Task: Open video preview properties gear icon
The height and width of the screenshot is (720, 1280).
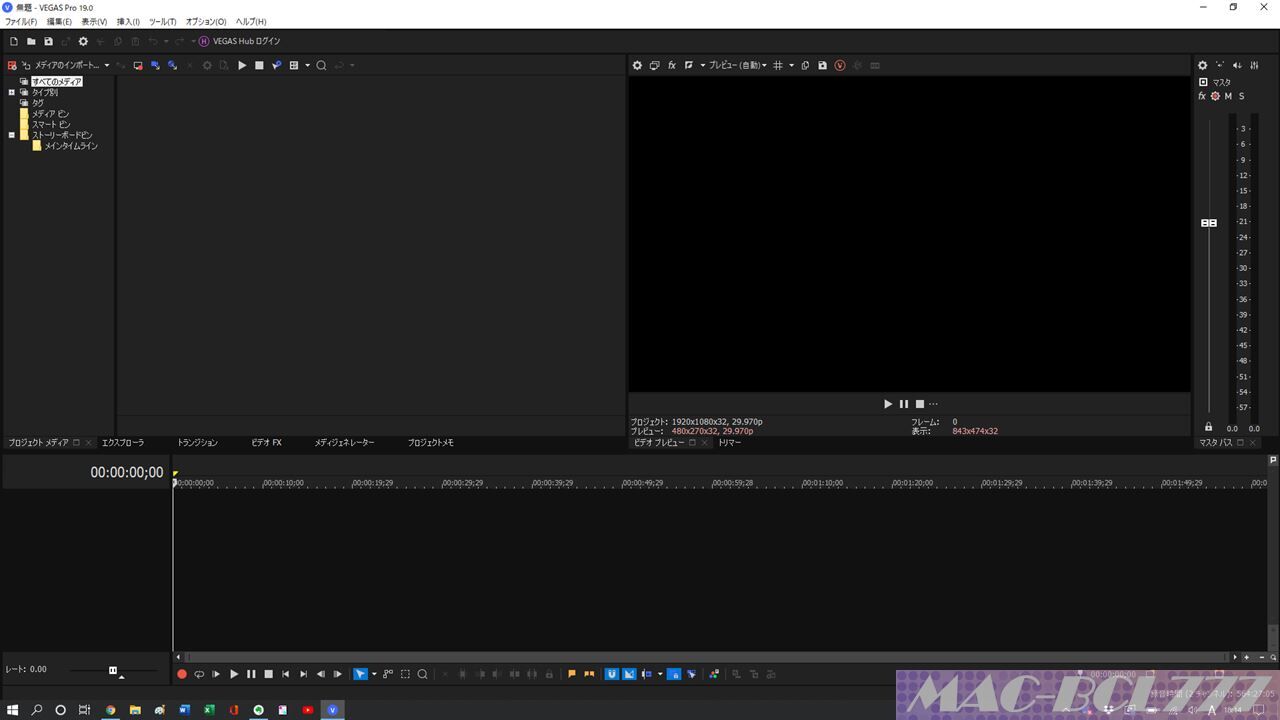Action: pyautogui.click(x=637, y=66)
